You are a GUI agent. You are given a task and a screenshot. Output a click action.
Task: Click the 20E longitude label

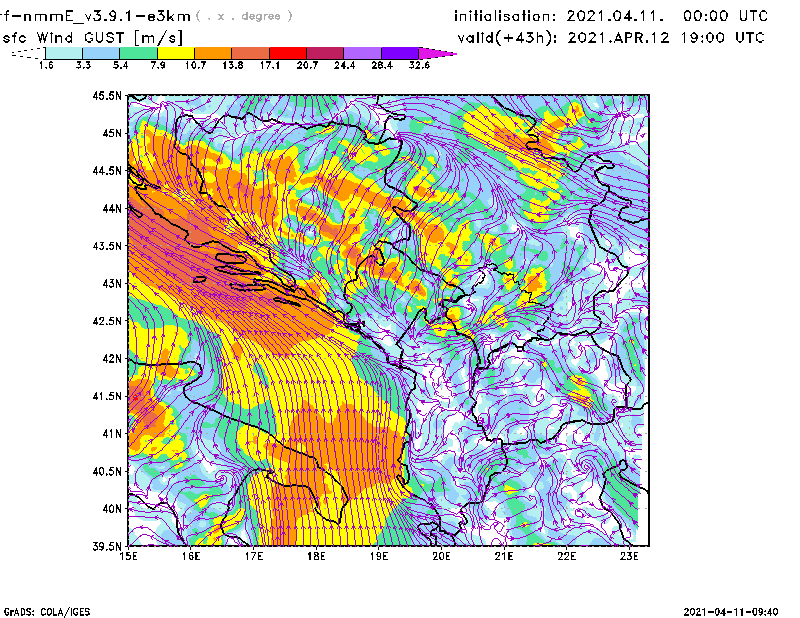[441, 556]
